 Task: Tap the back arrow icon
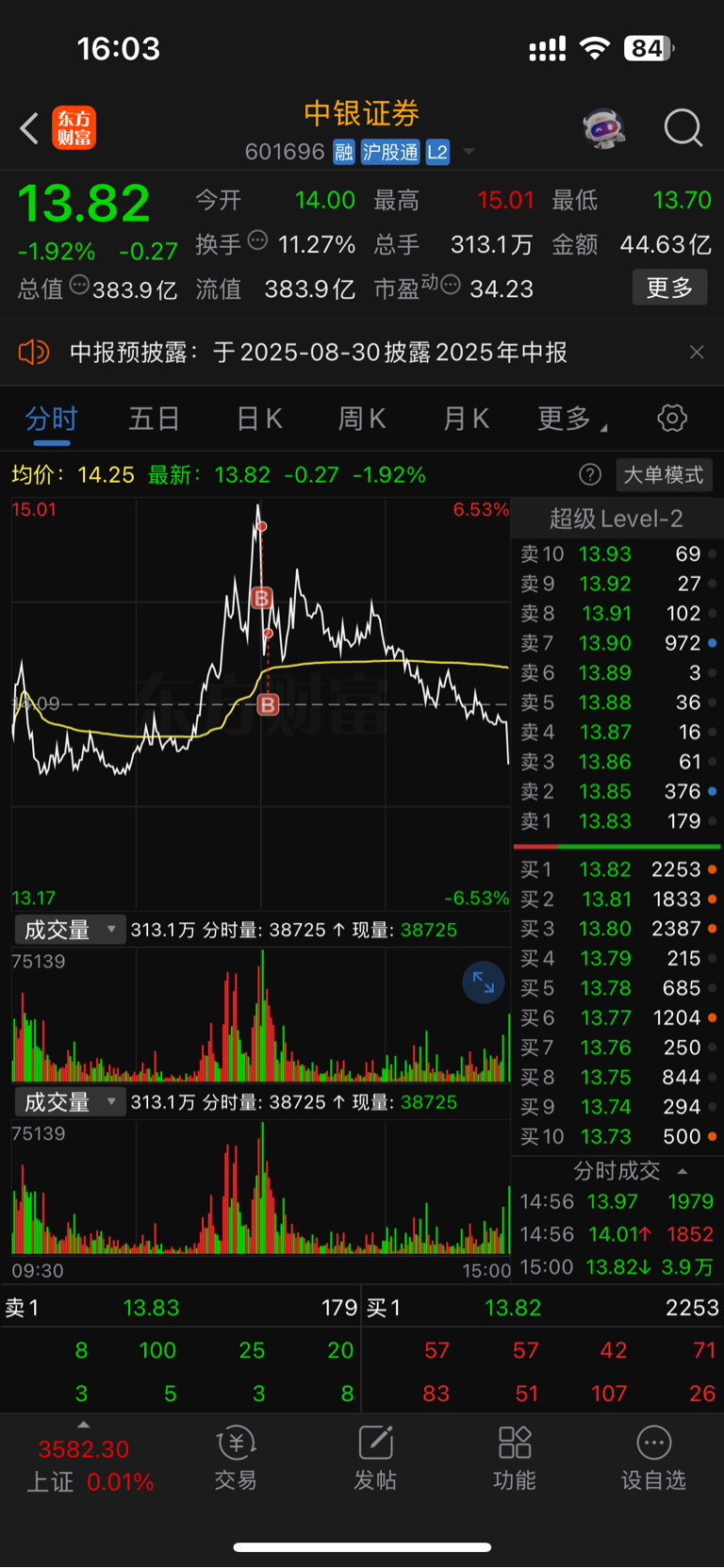point(29,128)
